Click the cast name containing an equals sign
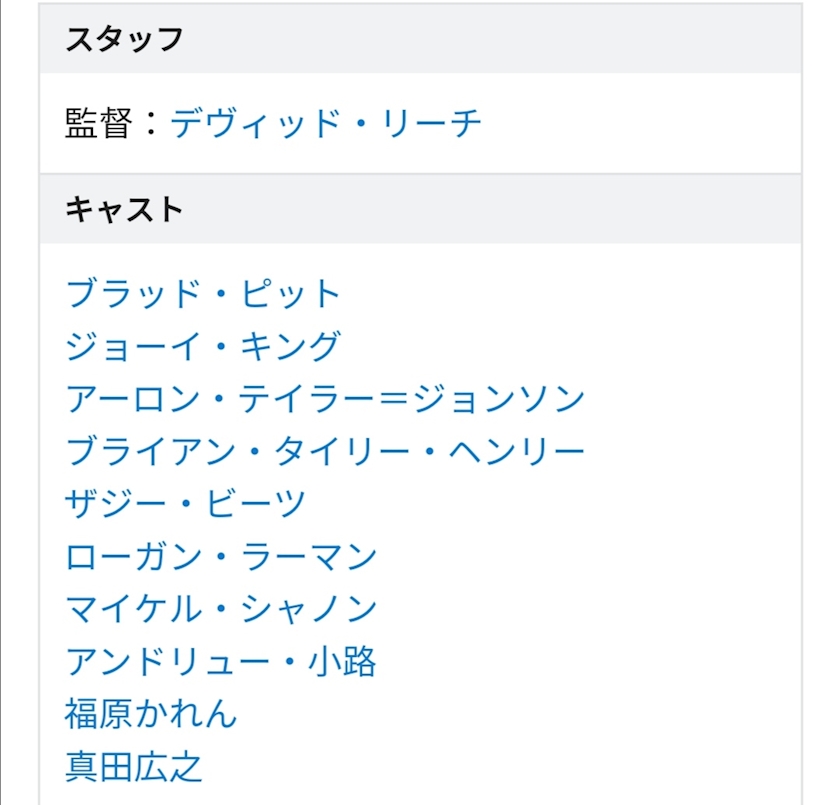Image resolution: width=840 pixels, height=805 pixels. (x=325, y=399)
